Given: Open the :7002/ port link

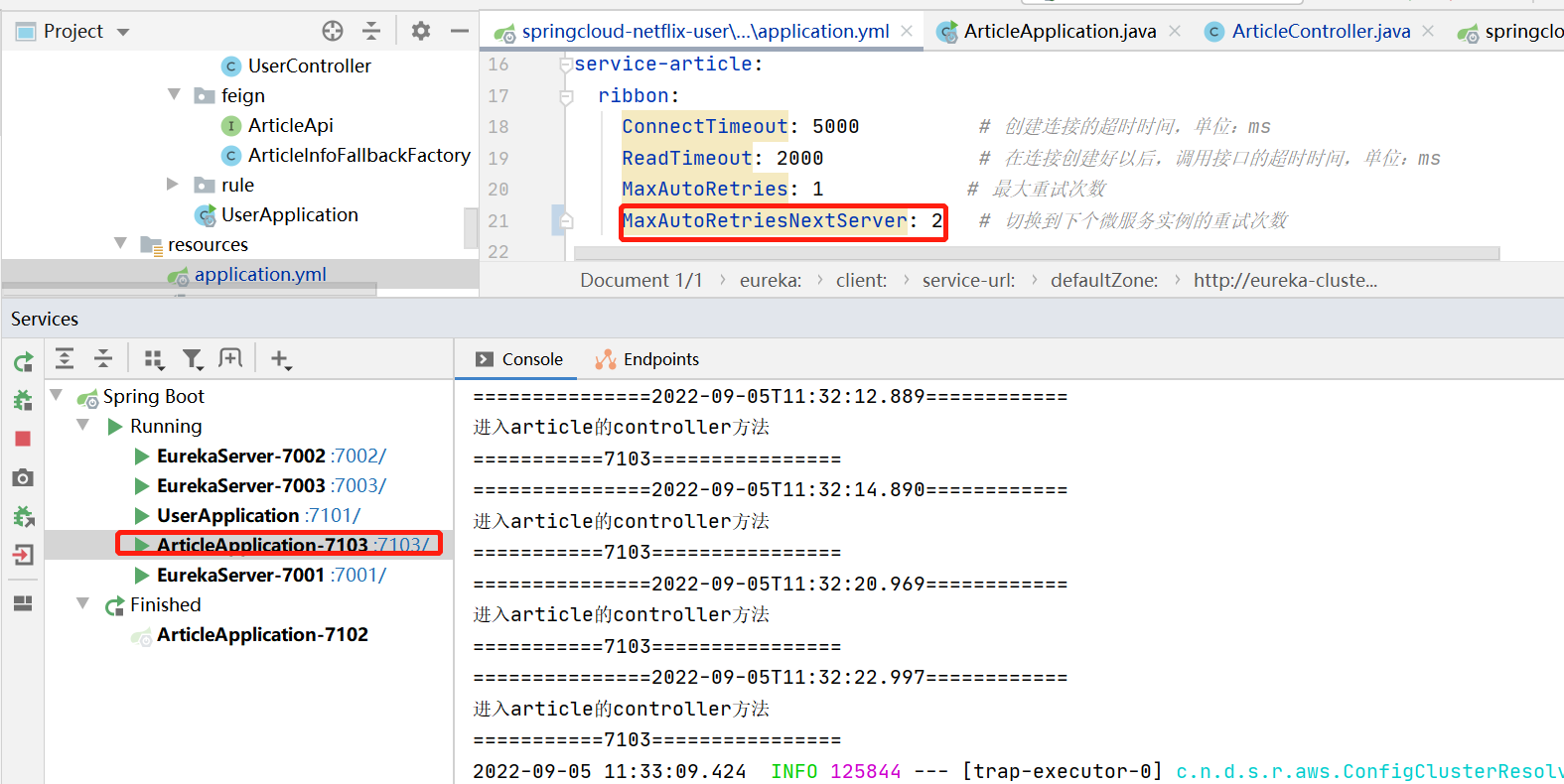Looking at the screenshot, I should pyautogui.click(x=358, y=456).
